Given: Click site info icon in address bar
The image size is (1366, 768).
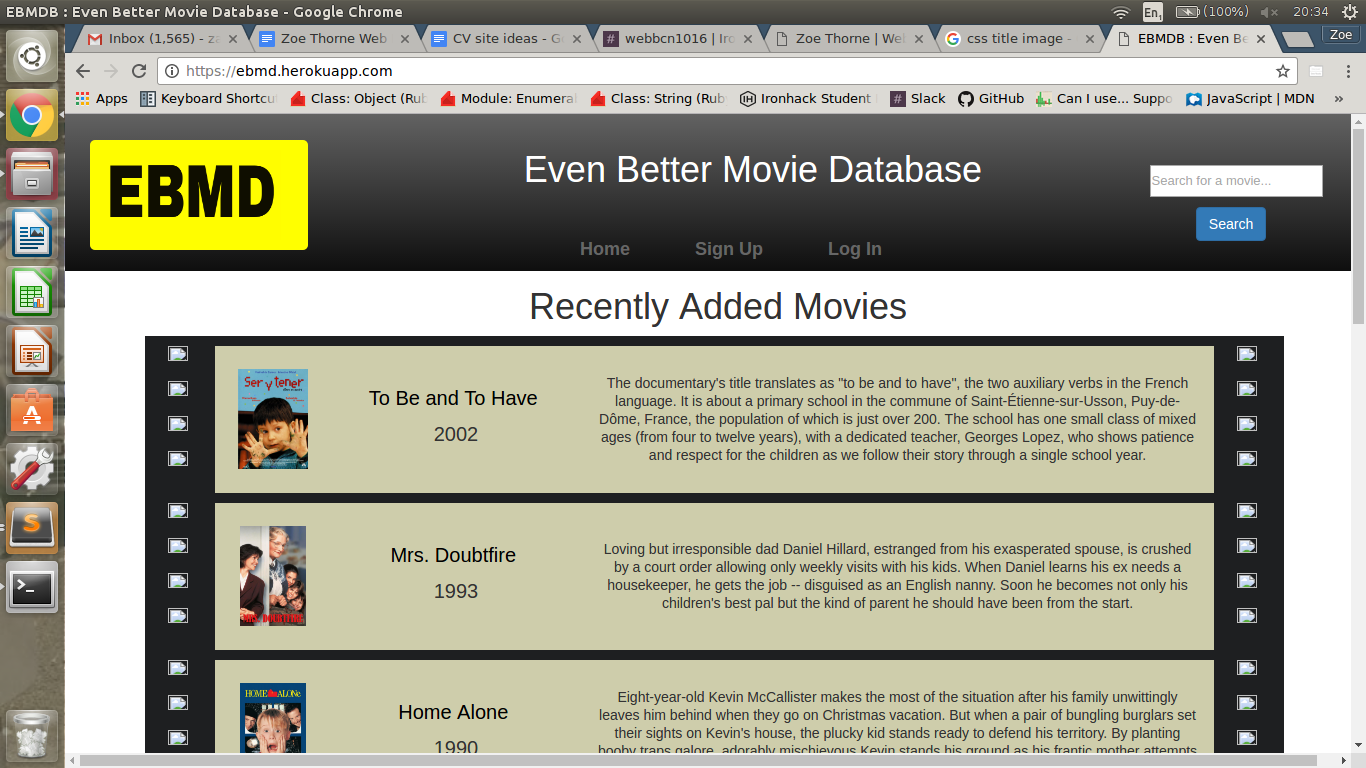Looking at the screenshot, I should 172,71.
